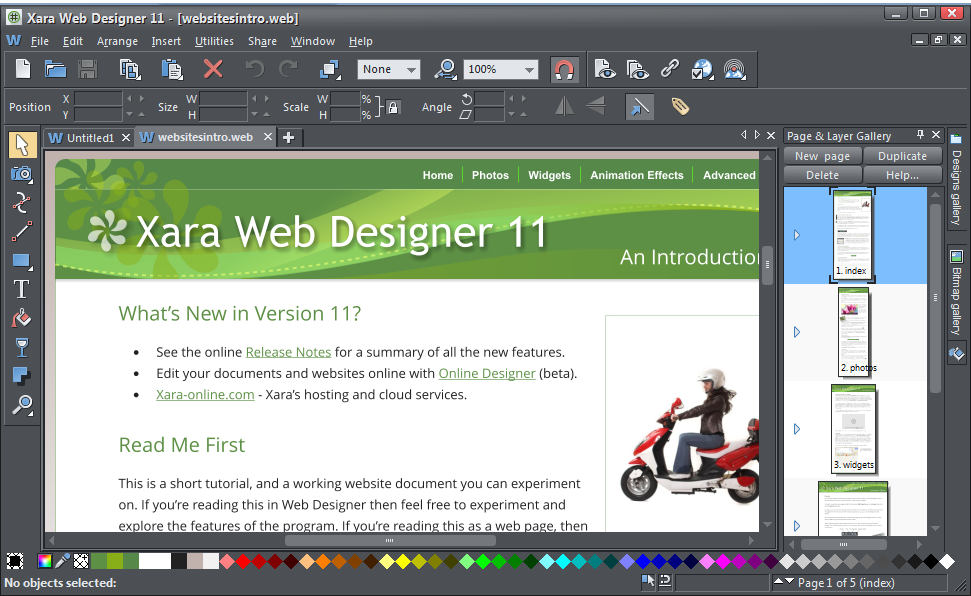Open the Xara-online.com link
This screenshot has height=596, width=971.
point(205,394)
